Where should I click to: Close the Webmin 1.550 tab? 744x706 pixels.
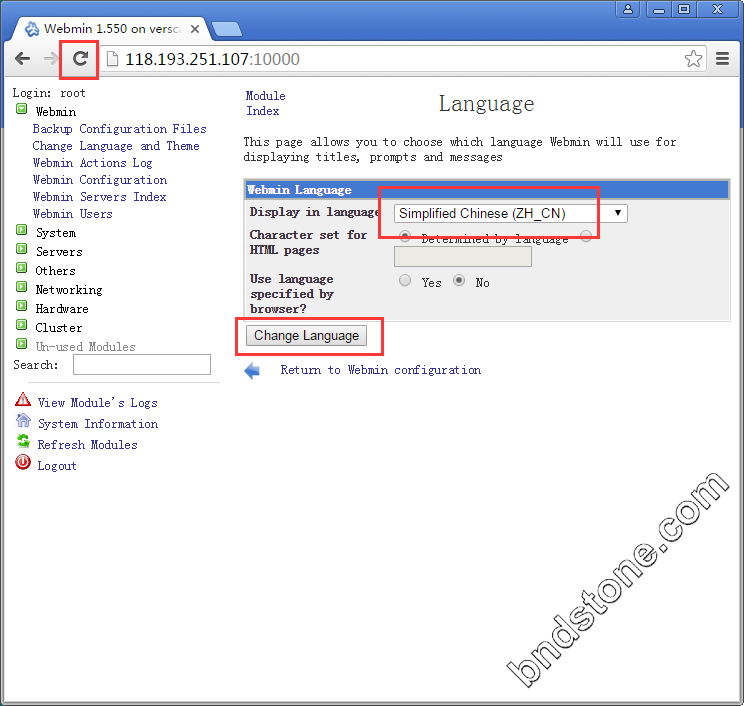(195, 29)
